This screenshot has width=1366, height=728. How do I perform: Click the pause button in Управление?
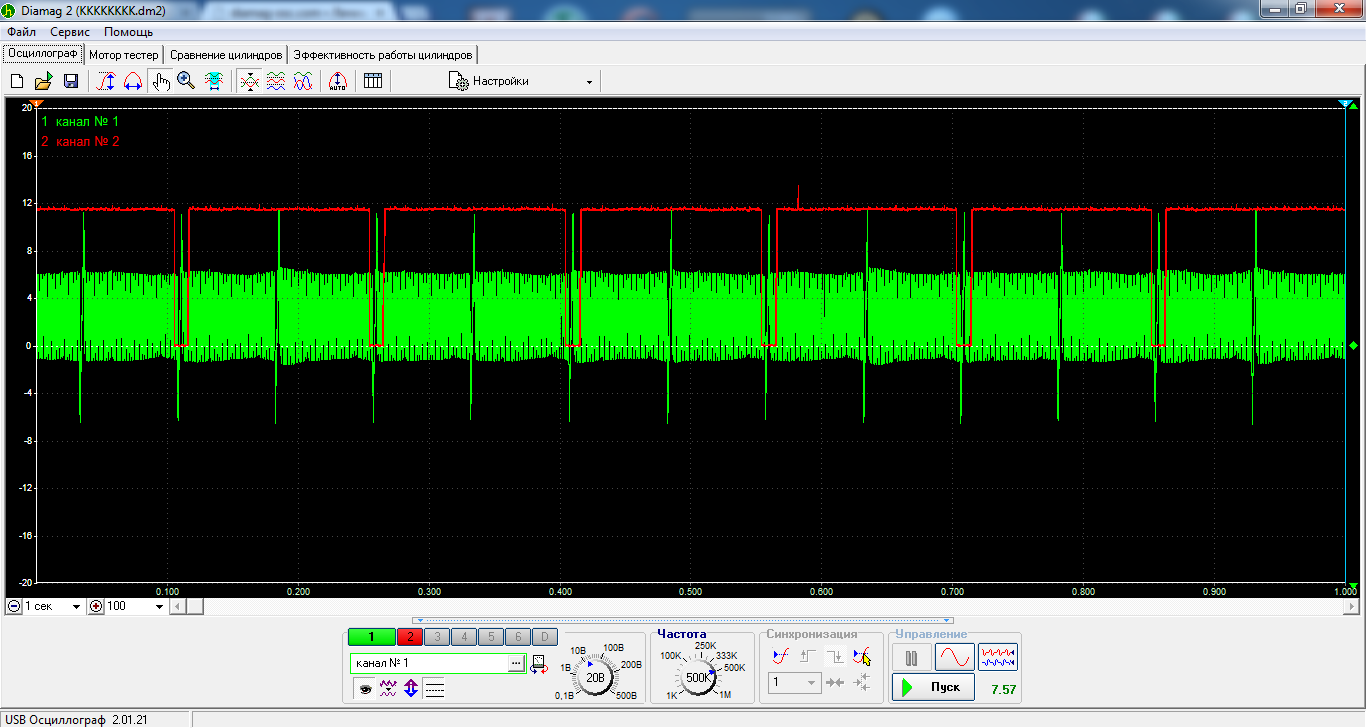[x=911, y=657]
